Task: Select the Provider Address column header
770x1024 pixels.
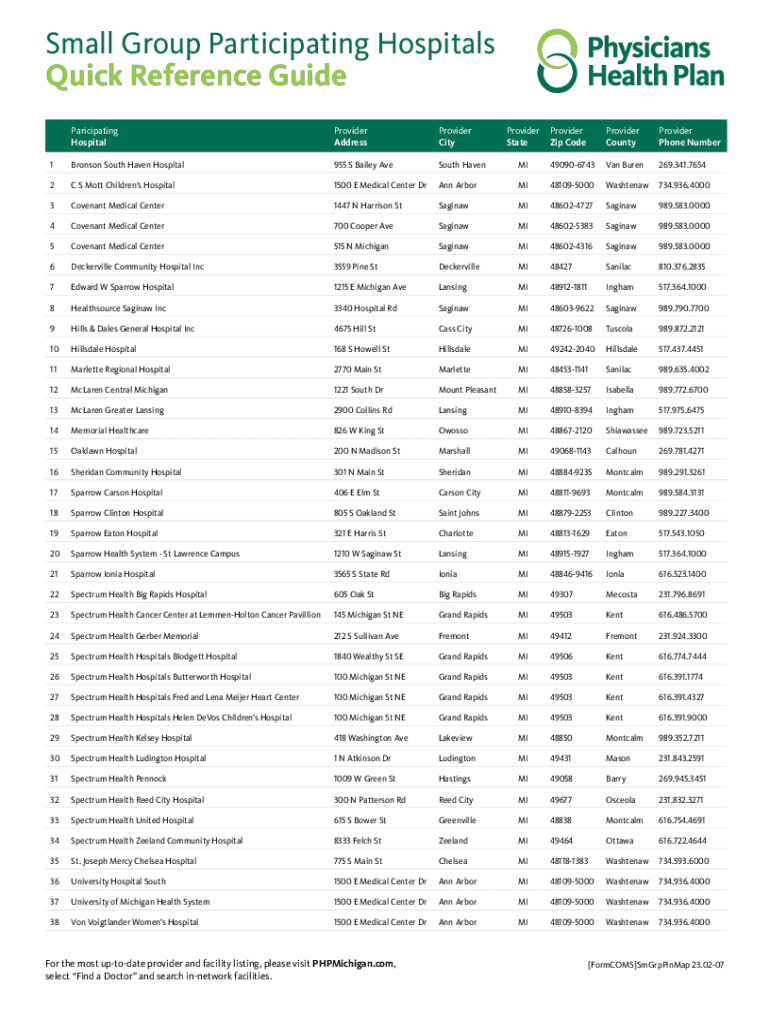Action: (351, 137)
